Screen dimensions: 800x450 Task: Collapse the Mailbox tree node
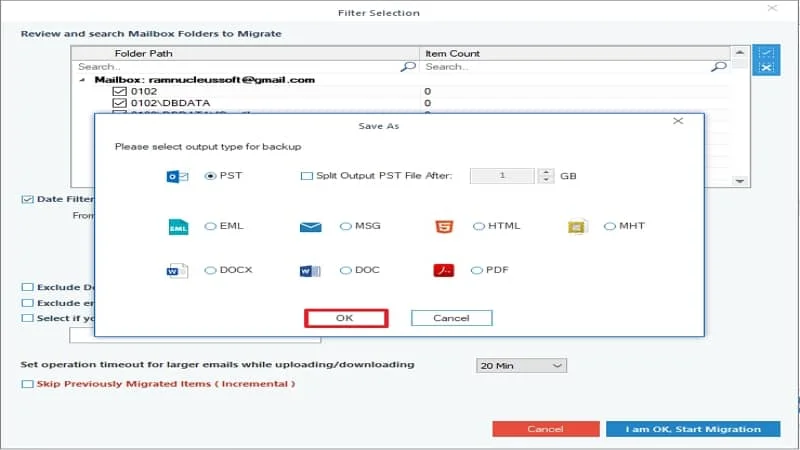82,80
